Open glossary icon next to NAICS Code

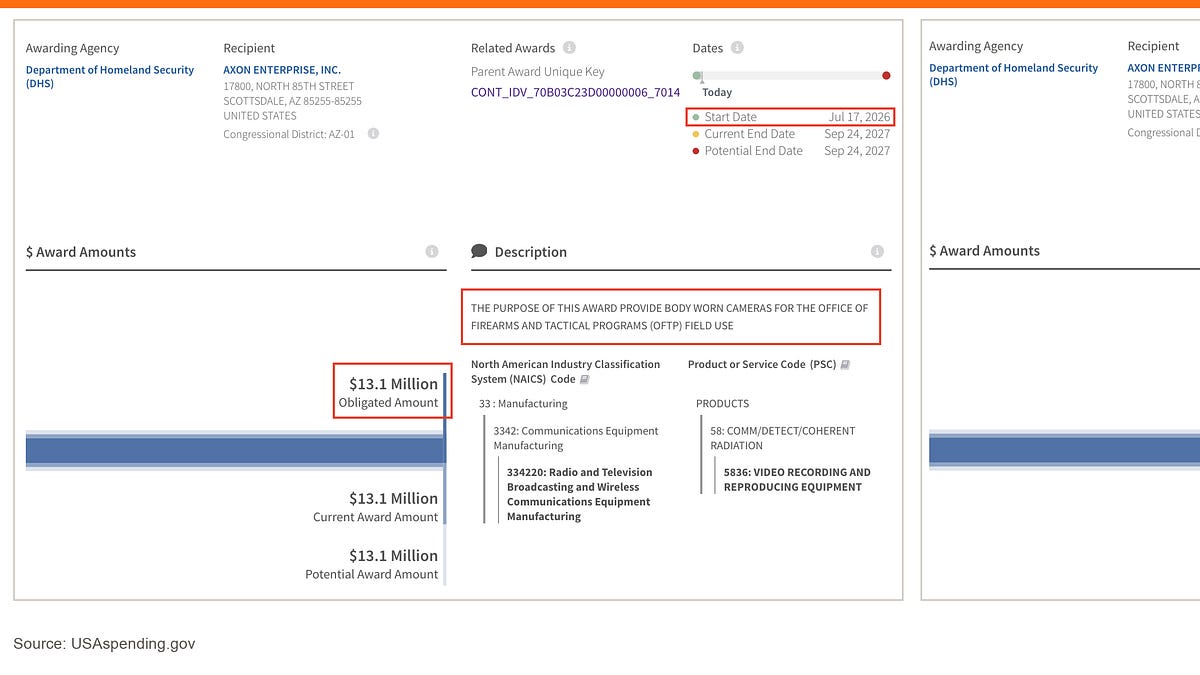tap(585, 380)
